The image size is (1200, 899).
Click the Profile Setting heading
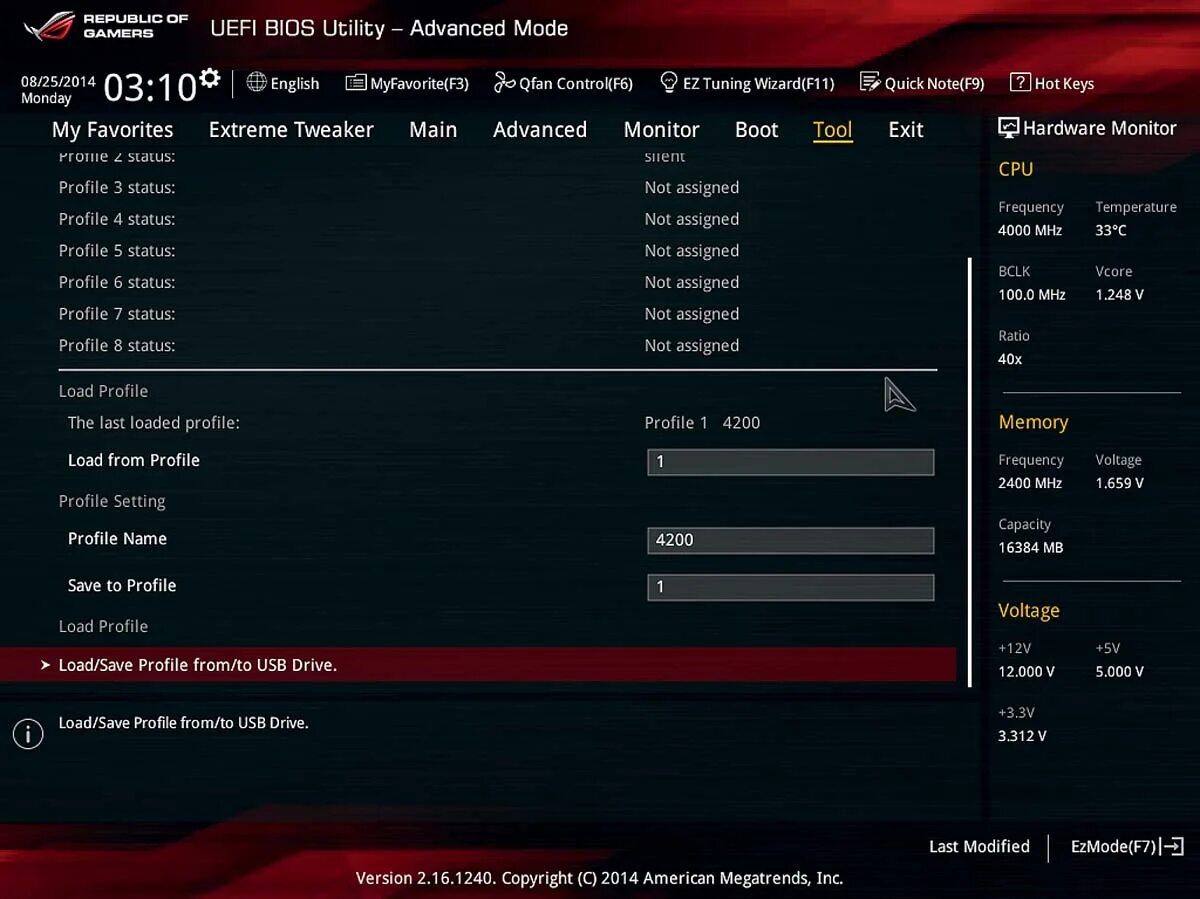112,501
